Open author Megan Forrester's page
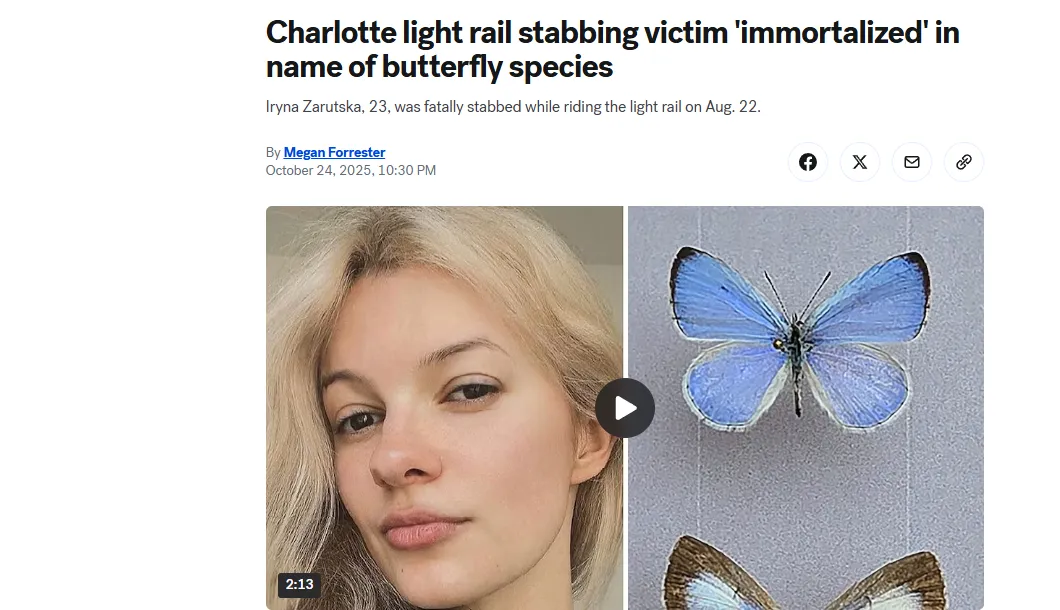 pyautogui.click(x=334, y=152)
